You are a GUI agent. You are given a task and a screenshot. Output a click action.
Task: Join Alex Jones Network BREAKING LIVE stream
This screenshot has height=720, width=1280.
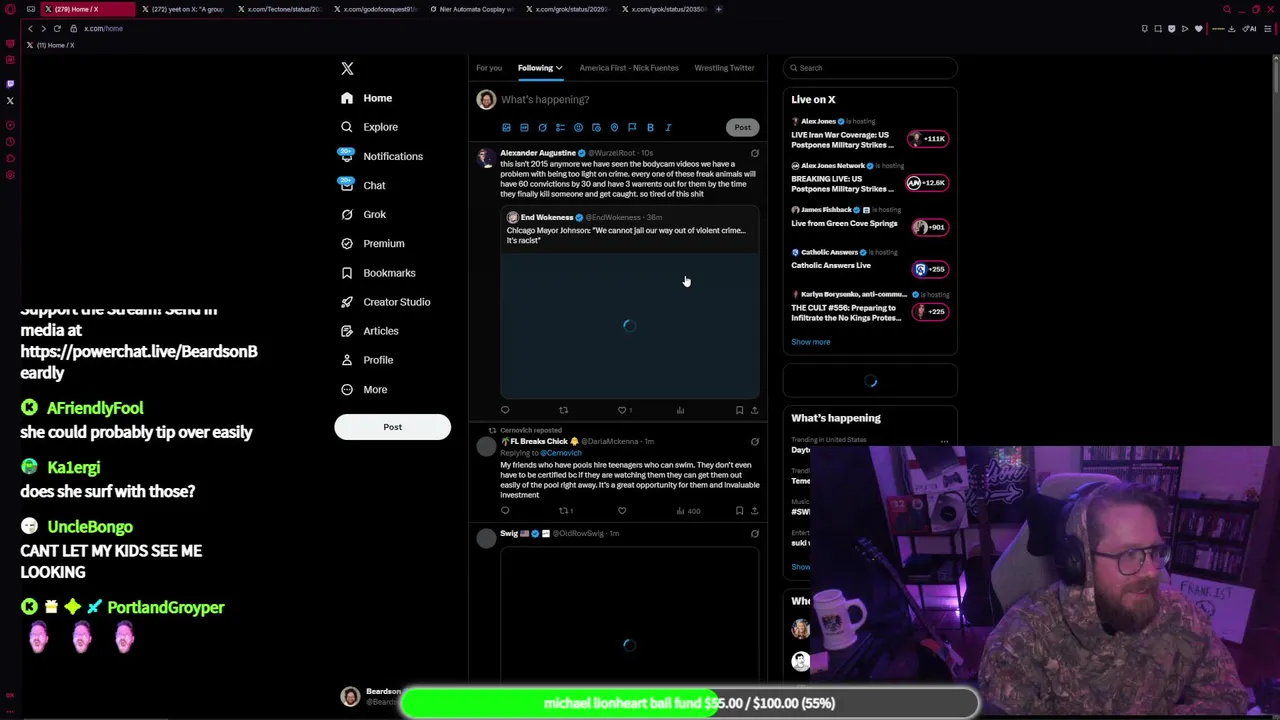click(869, 178)
